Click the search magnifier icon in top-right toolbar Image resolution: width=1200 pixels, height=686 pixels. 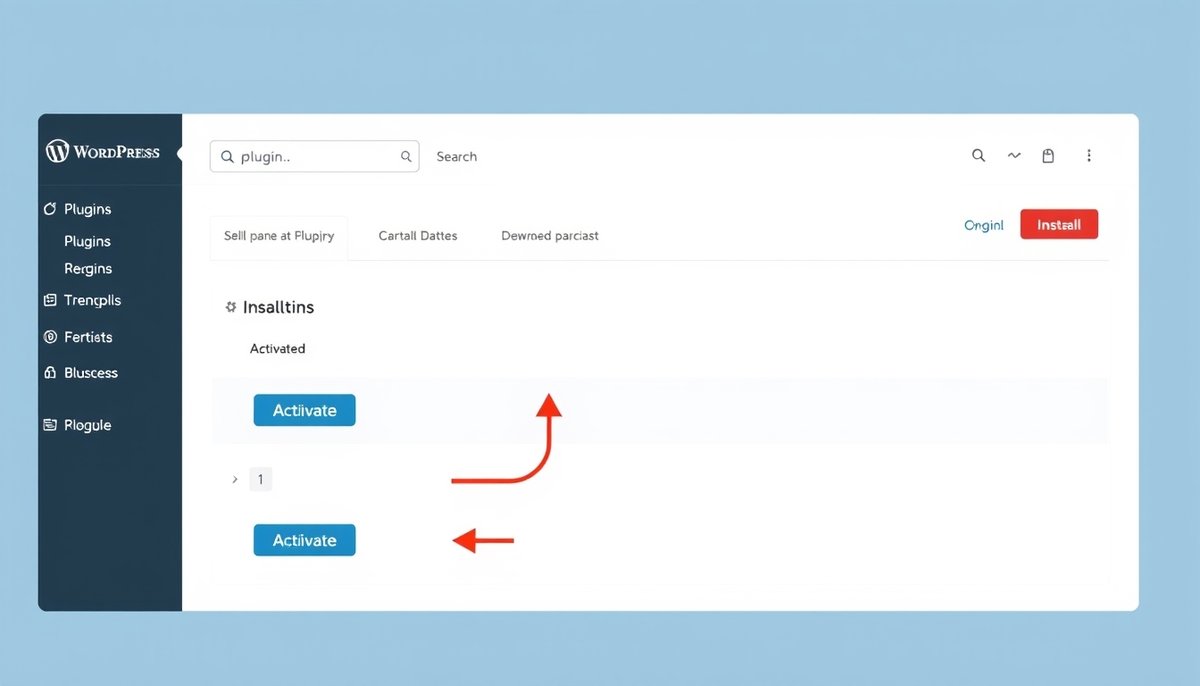click(979, 156)
